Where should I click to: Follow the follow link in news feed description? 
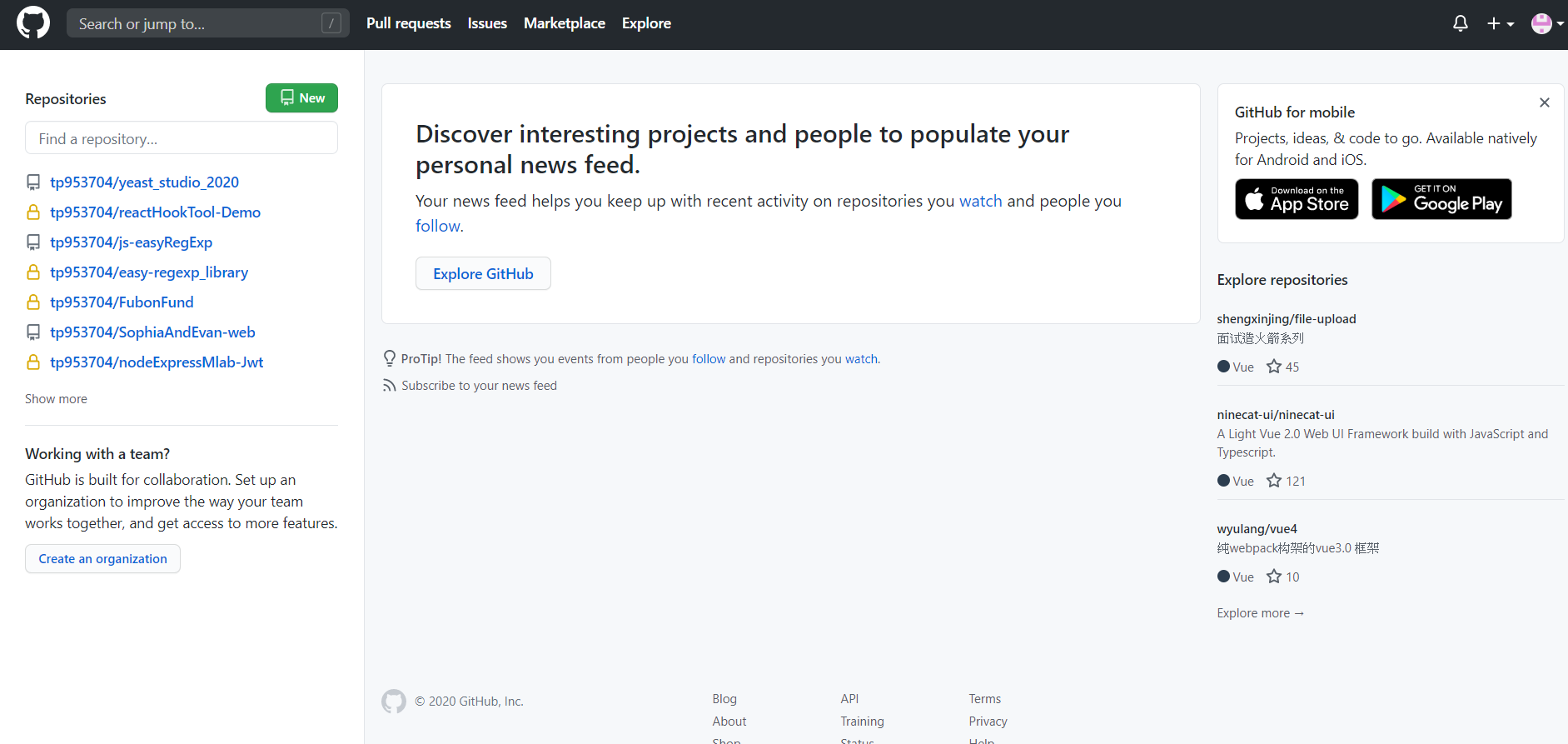point(438,226)
